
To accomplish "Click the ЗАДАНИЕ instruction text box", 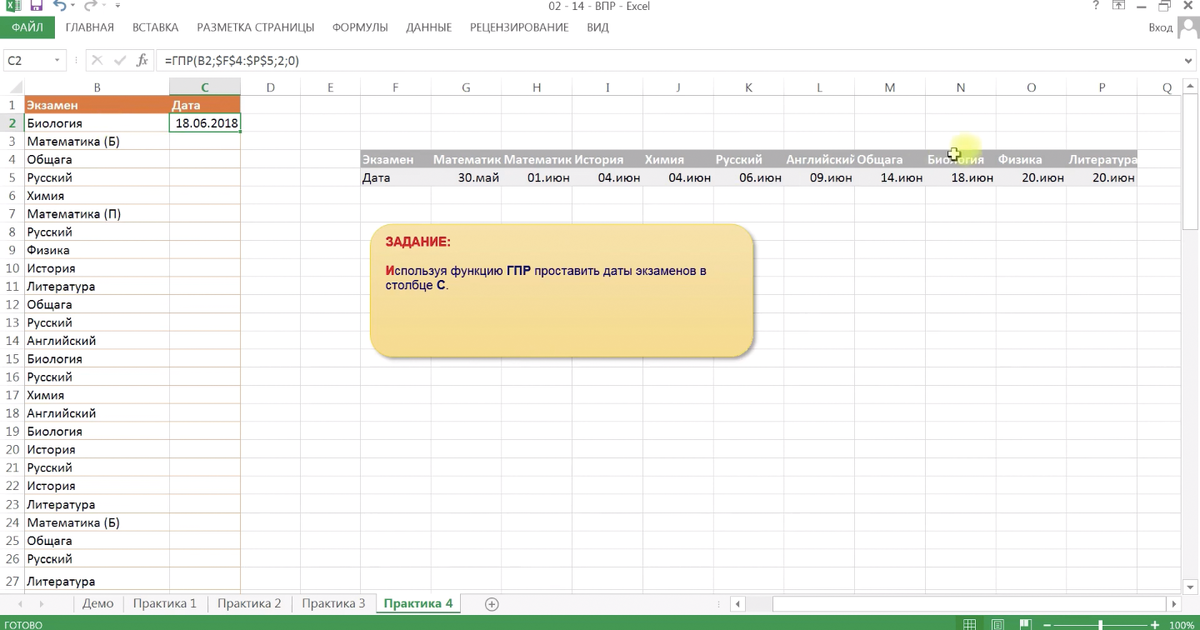I will pos(561,290).
